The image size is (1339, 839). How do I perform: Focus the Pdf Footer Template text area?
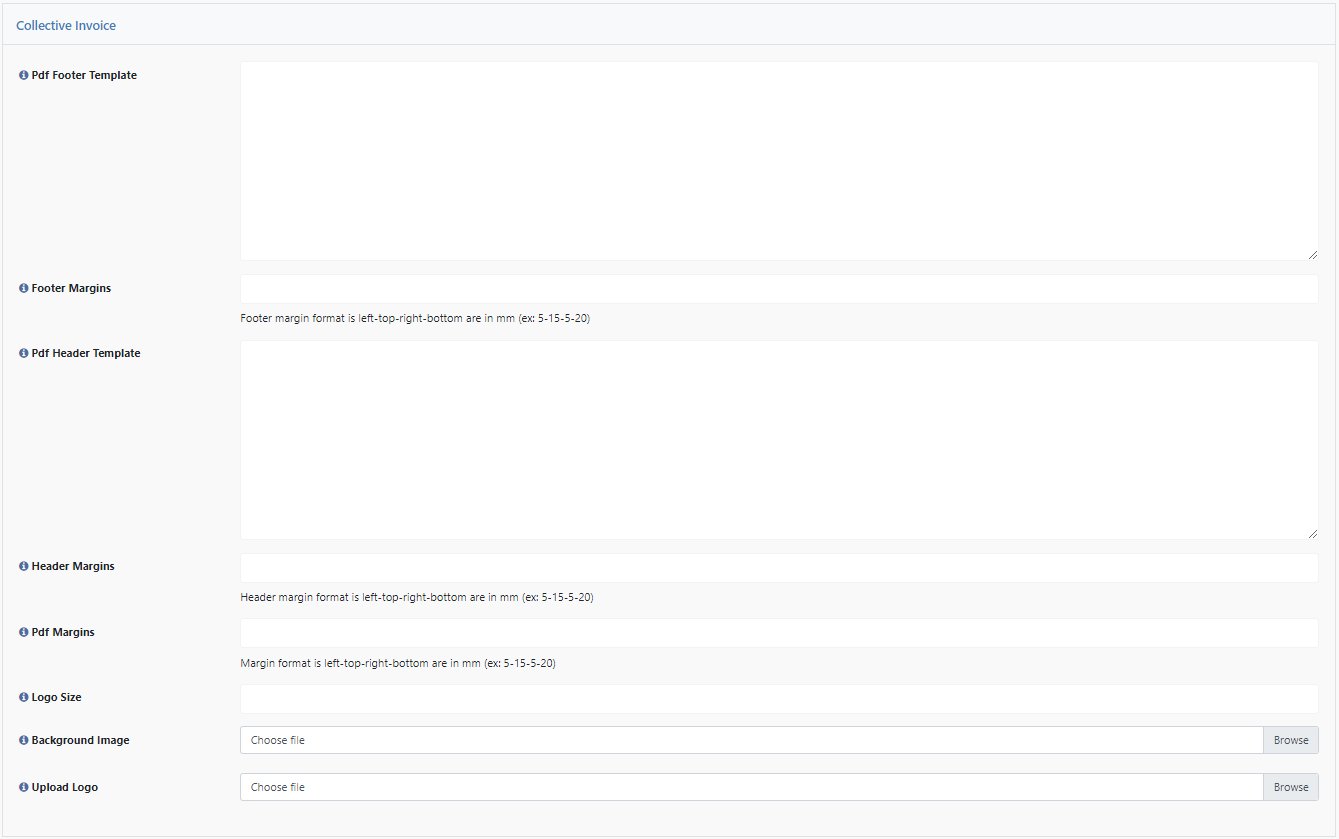coord(779,161)
